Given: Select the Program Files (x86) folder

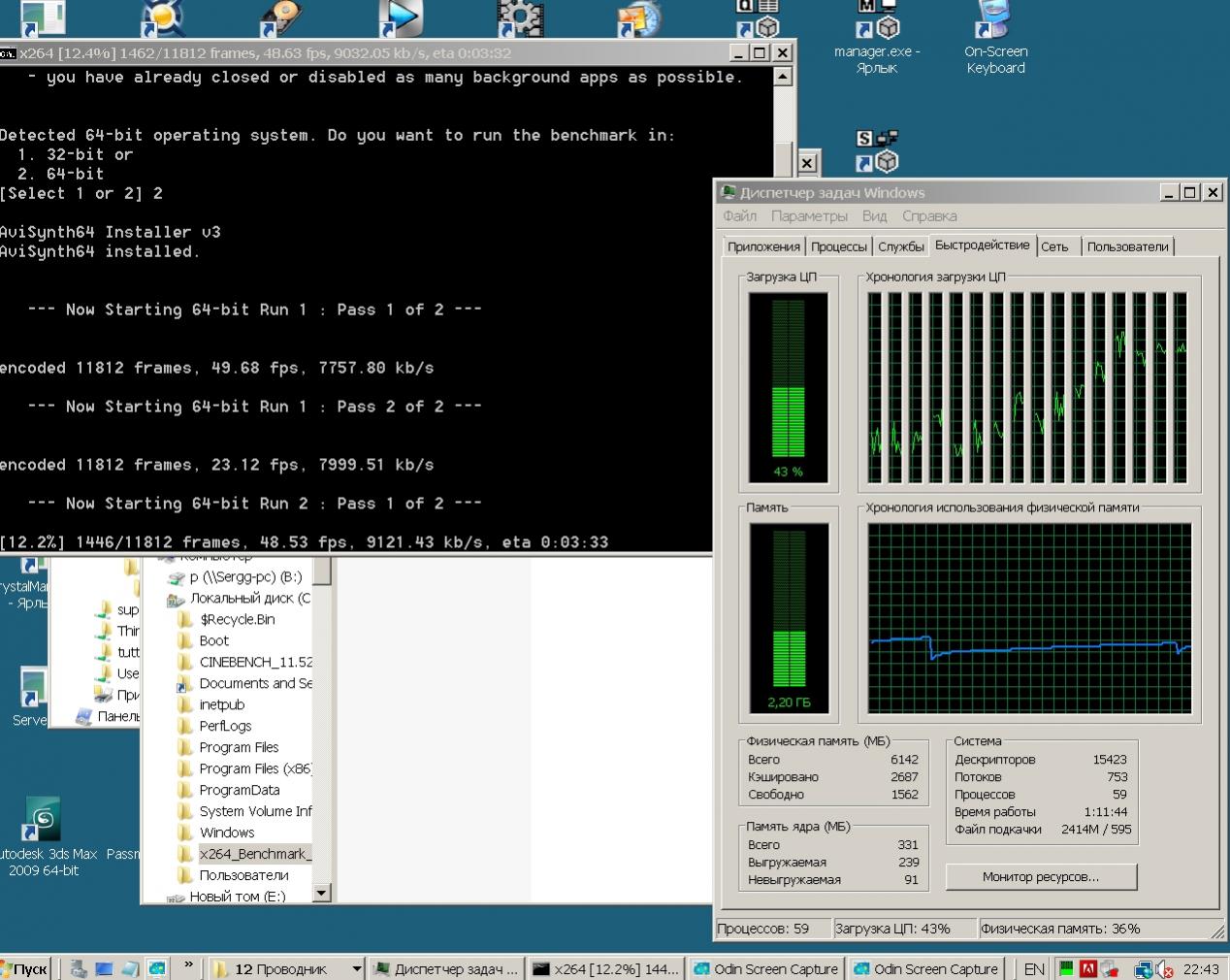Looking at the screenshot, I should (x=254, y=768).
